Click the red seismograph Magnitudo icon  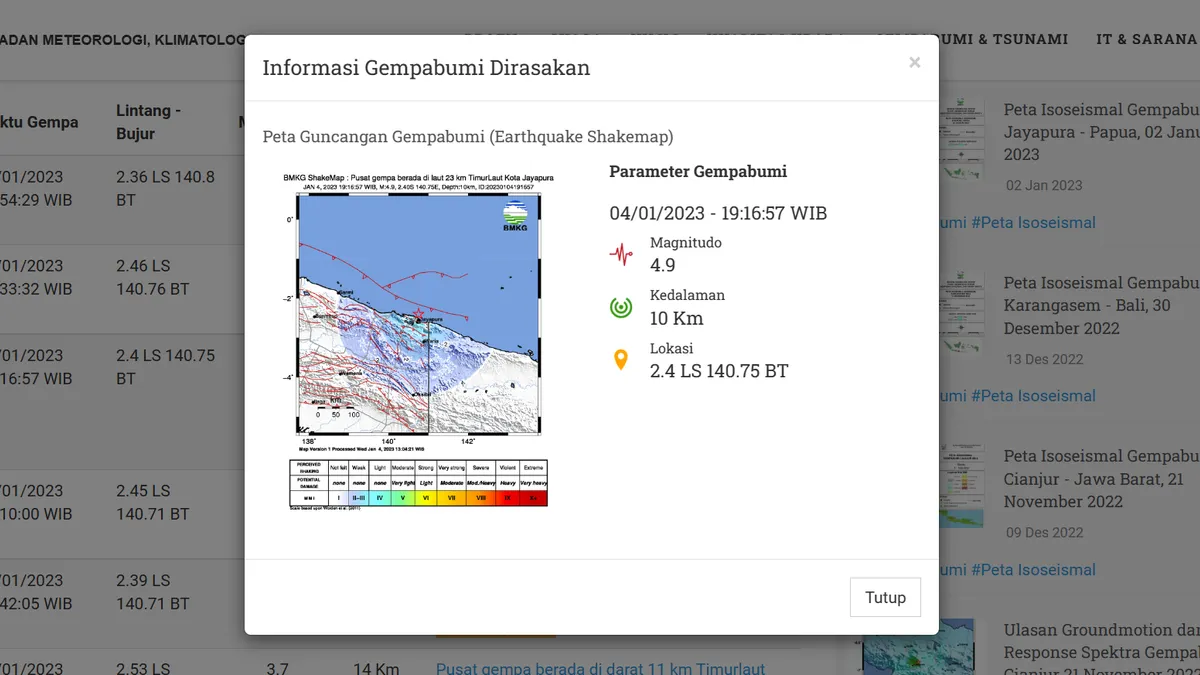point(621,254)
